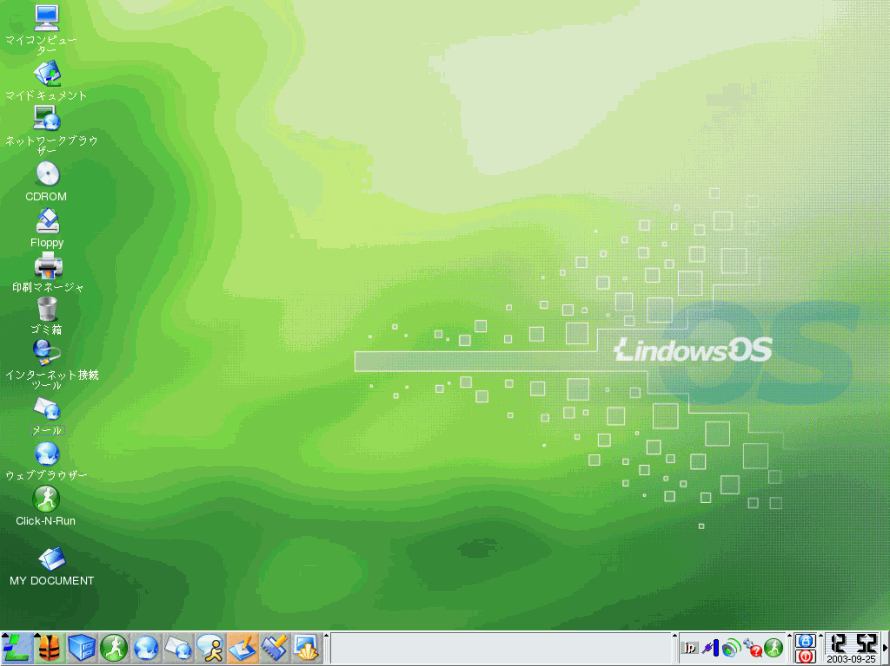Screen dimensions: 890x666
Task: Click the red logout power button
Action: (x=805, y=657)
